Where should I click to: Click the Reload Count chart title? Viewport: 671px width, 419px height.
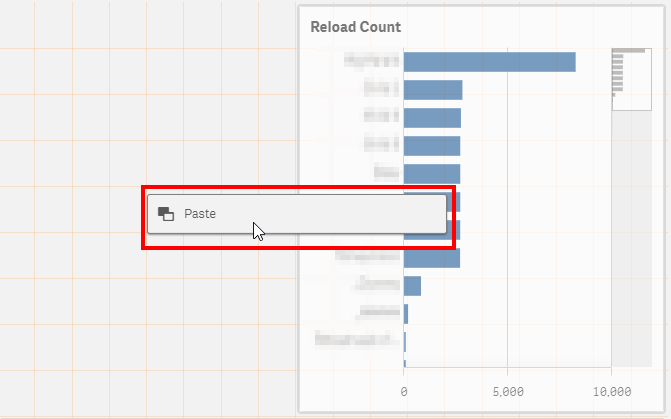click(356, 27)
